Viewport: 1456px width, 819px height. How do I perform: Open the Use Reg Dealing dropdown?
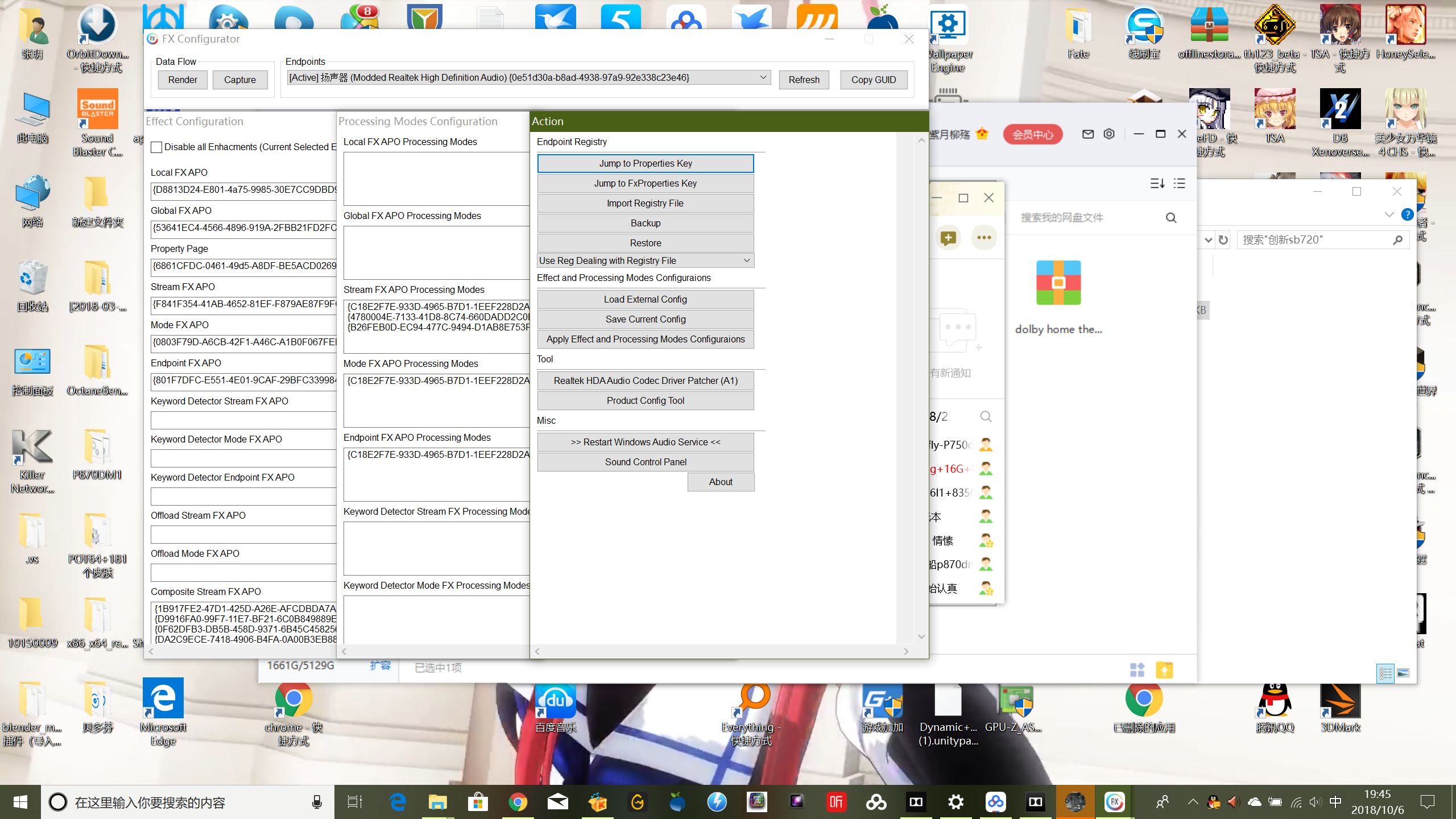(x=746, y=260)
